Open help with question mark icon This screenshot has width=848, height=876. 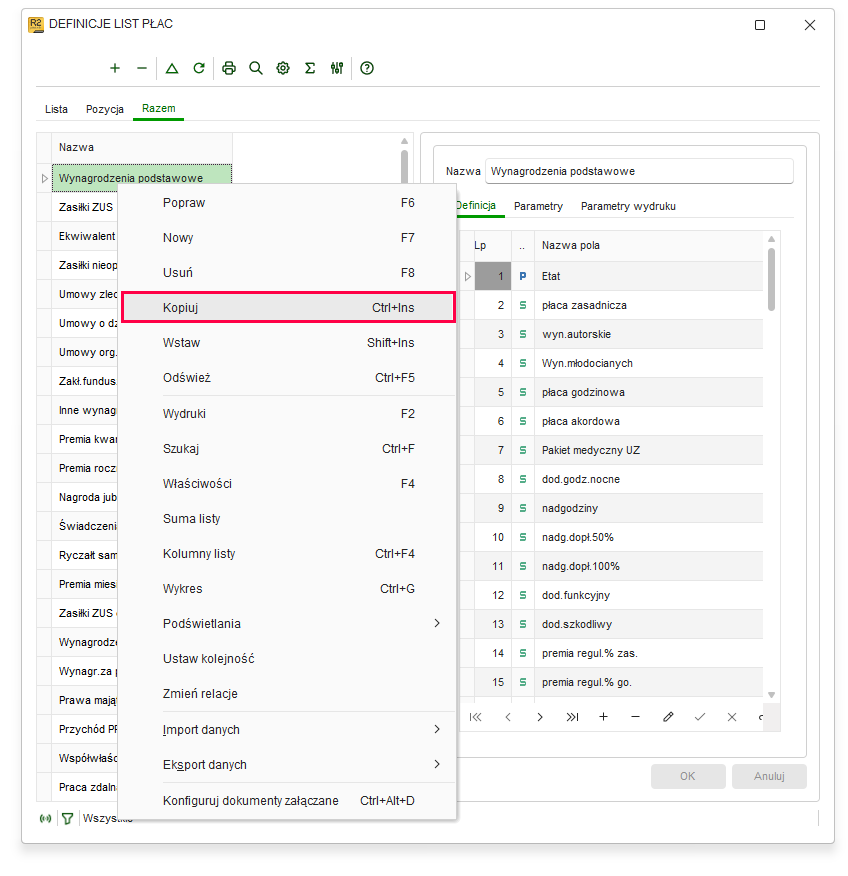[x=367, y=68]
